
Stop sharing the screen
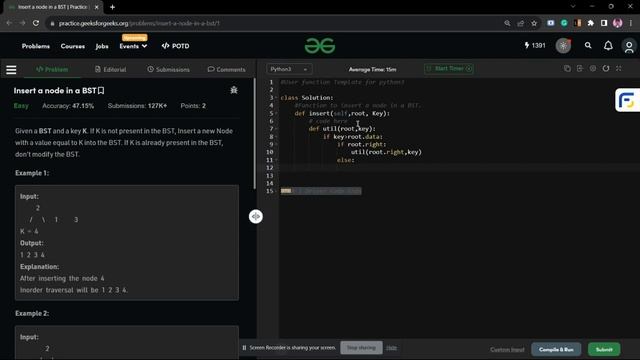361,348
